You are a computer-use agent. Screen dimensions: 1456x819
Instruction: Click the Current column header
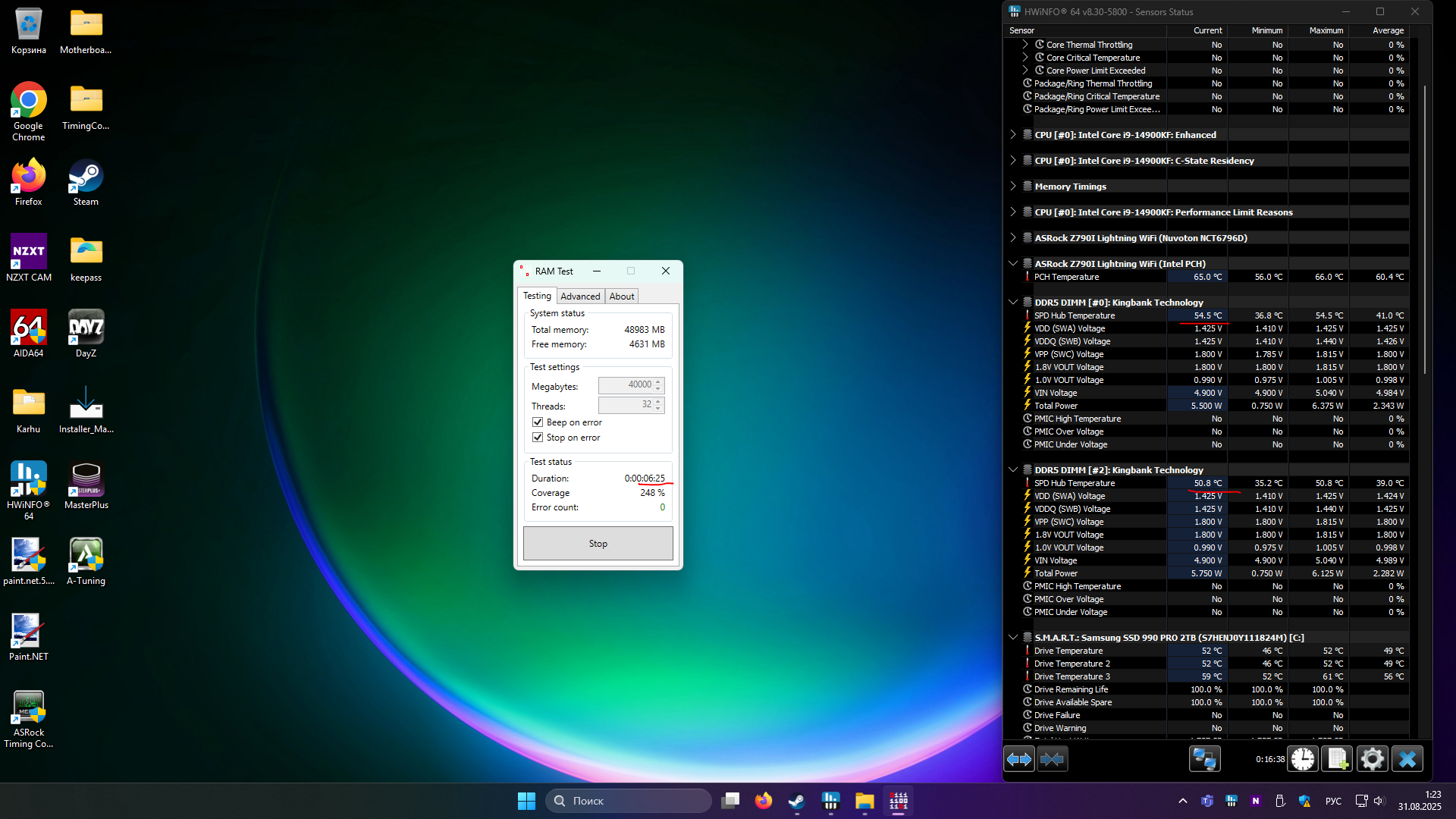click(1197, 30)
